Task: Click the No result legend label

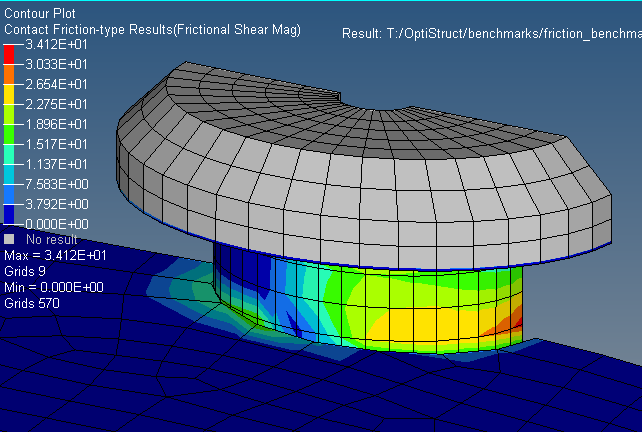Action: 52,239
